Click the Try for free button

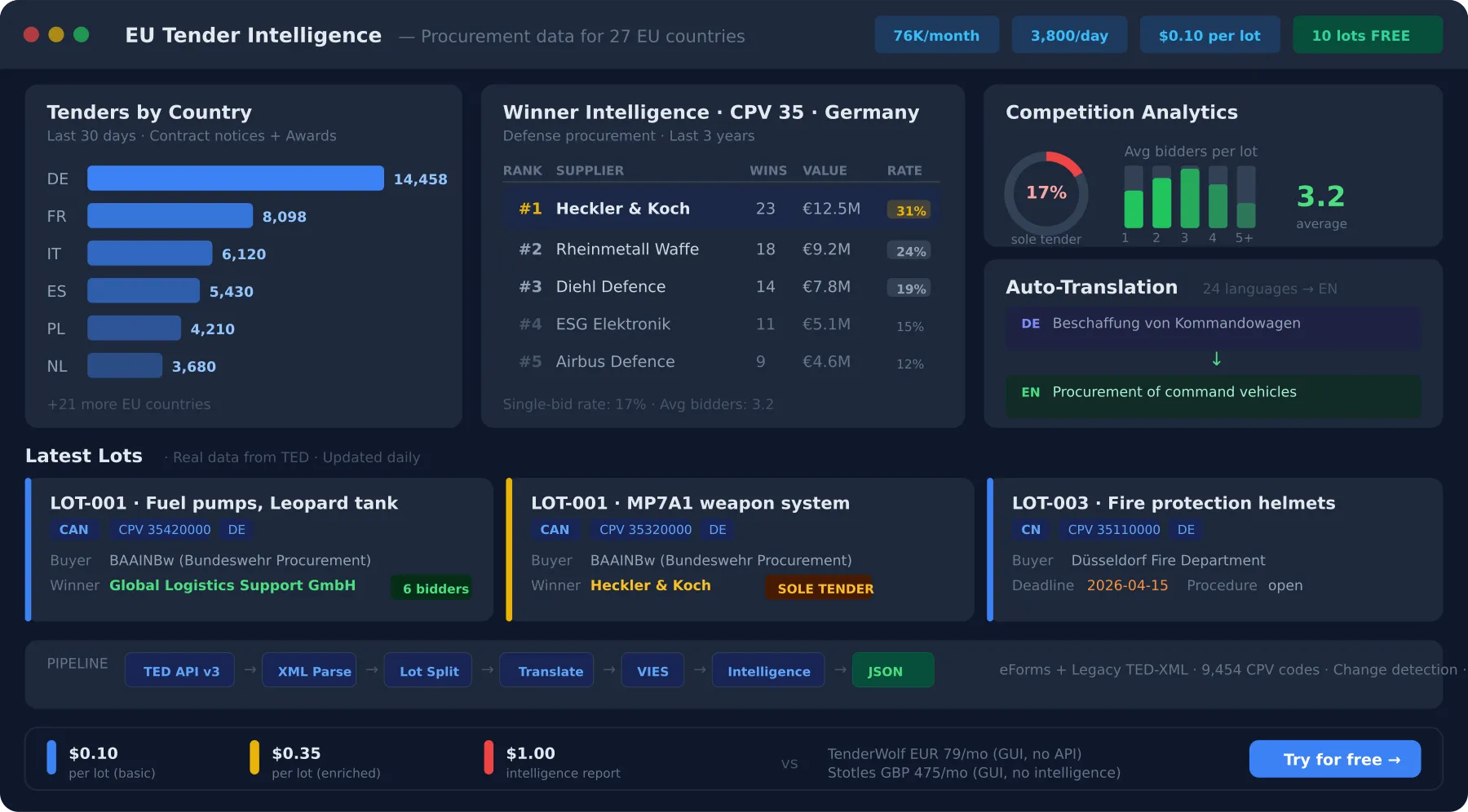(x=1334, y=759)
